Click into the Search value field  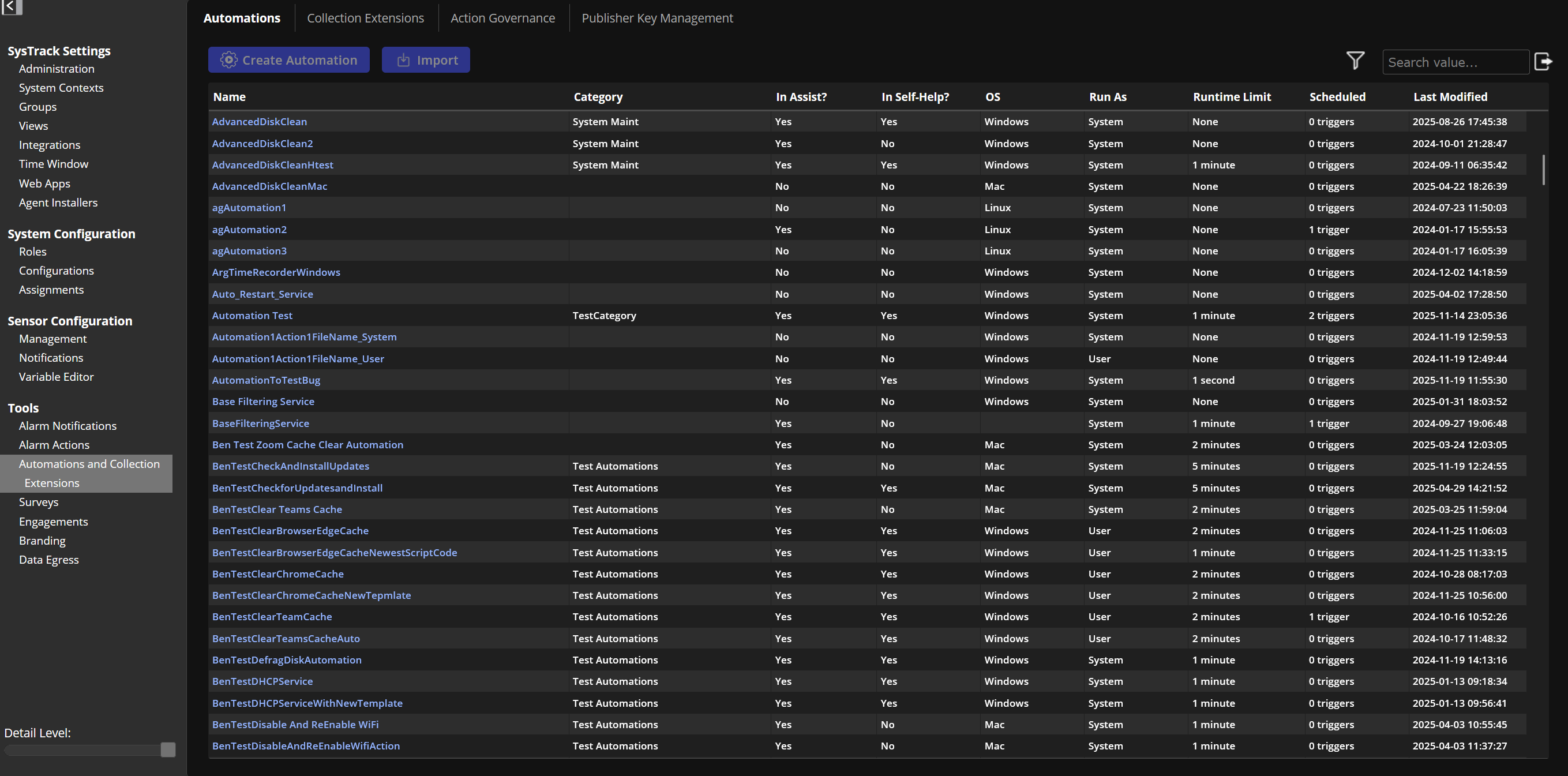(x=1455, y=62)
